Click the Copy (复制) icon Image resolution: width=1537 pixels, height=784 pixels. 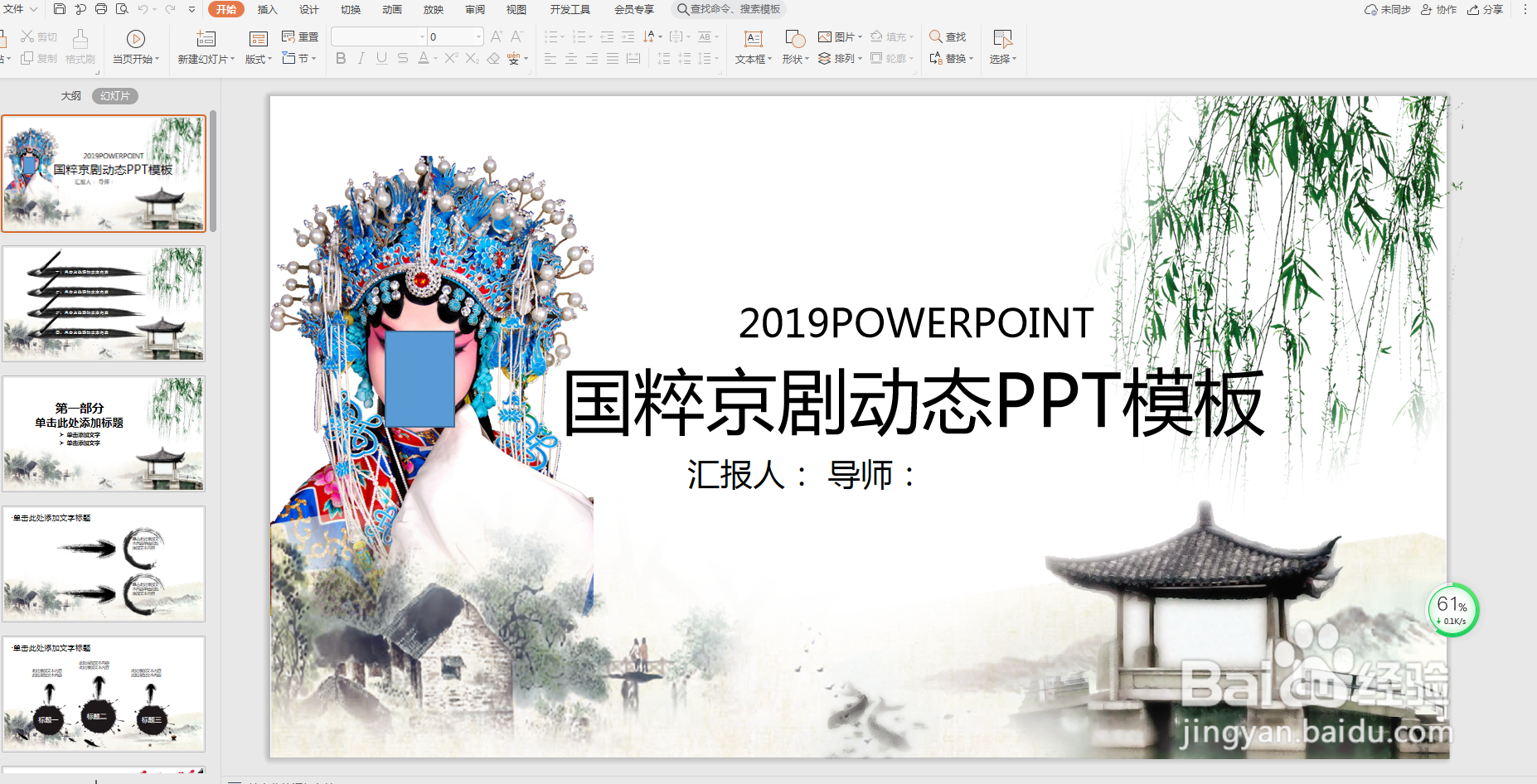27,58
